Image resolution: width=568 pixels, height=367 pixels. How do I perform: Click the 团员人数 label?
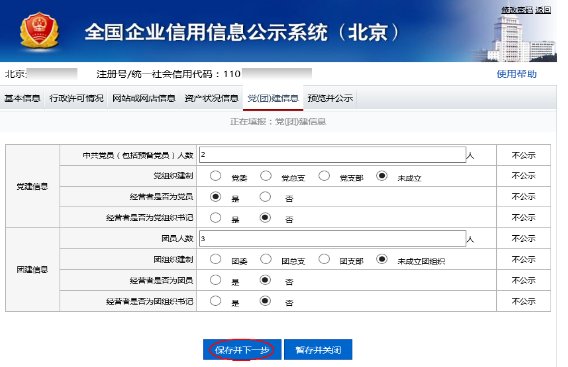(x=178, y=238)
